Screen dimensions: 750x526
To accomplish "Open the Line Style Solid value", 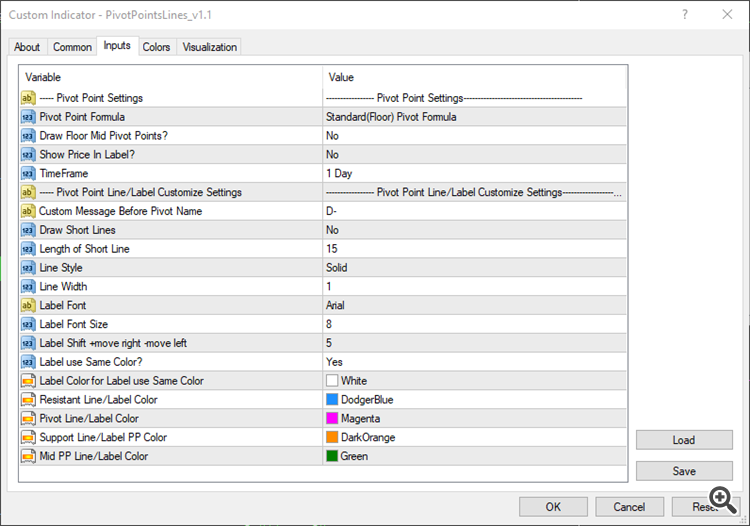I will 474,268.
